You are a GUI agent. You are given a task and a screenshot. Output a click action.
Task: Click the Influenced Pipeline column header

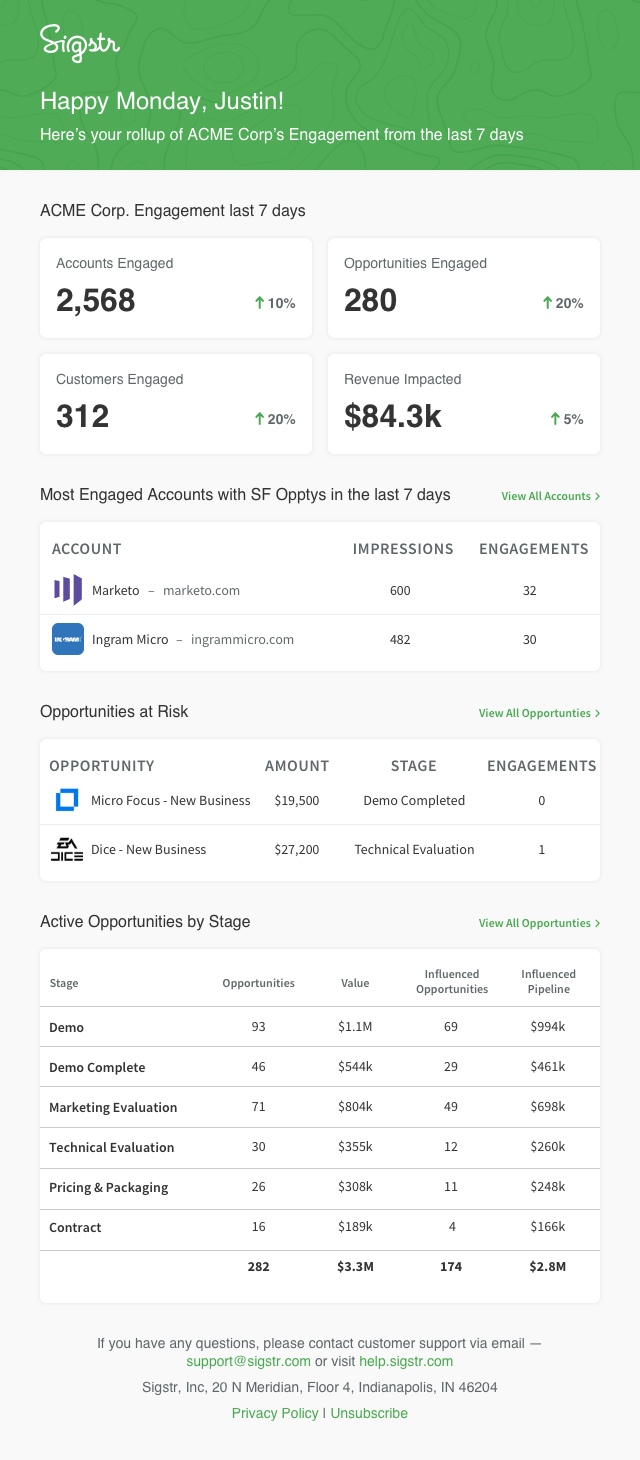[x=548, y=981]
